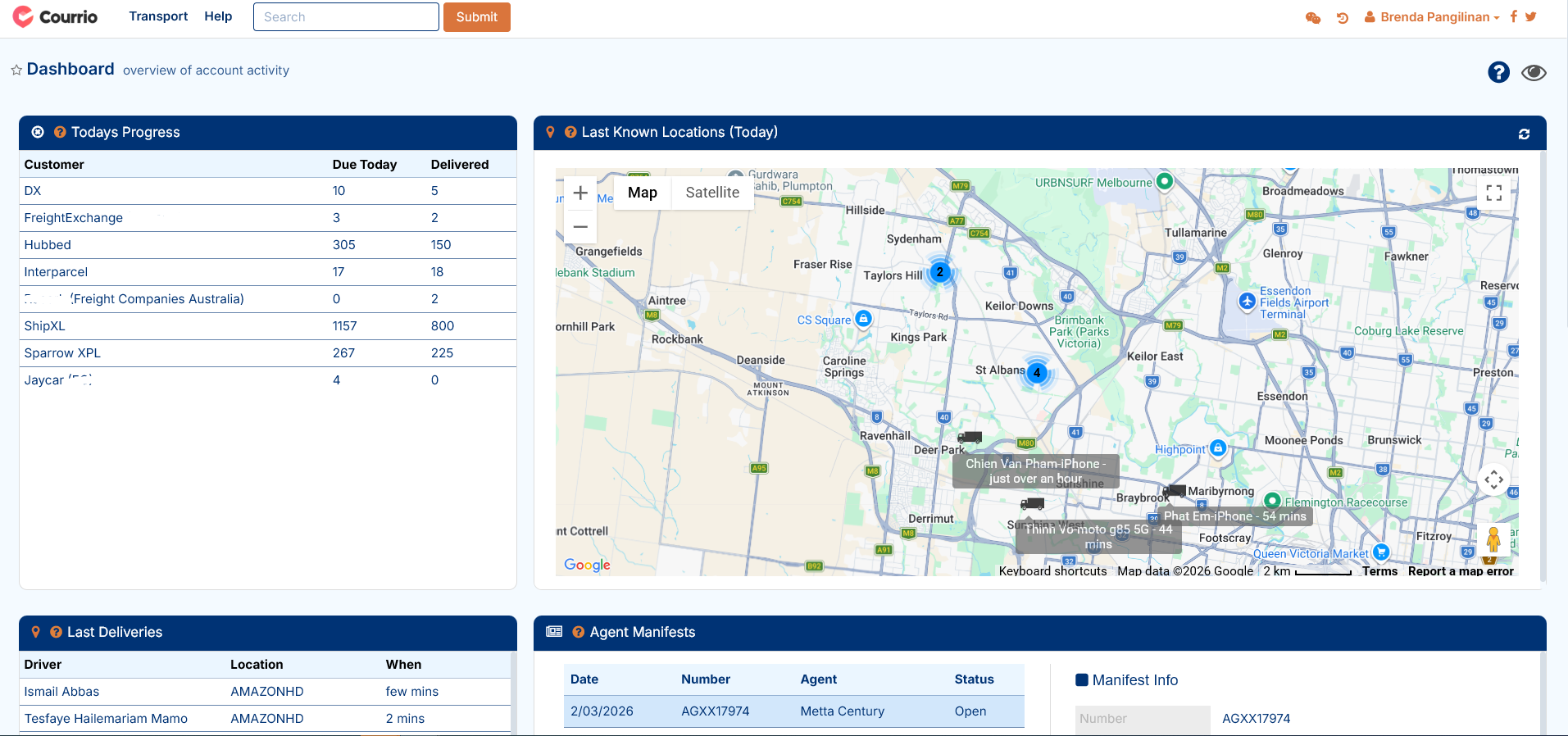Click the Todays Progress target icon
This screenshot has width=1568, height=736.
(x=38, y=132)
